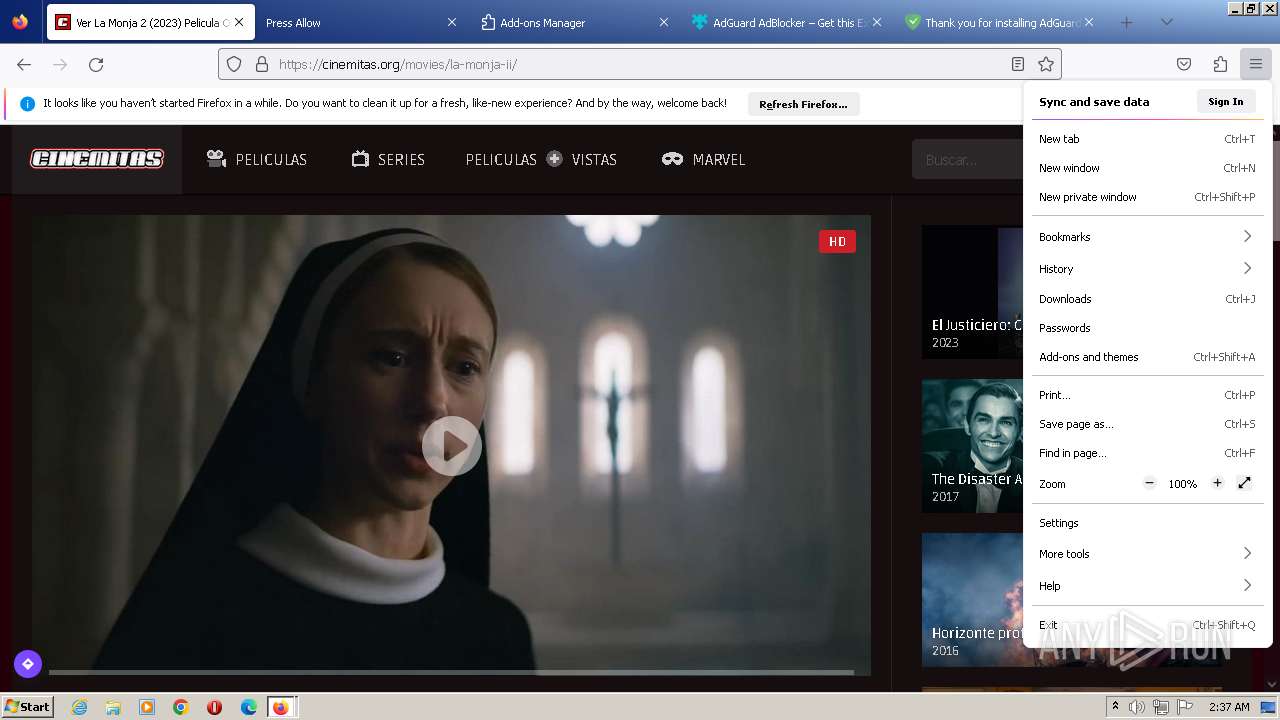Open the PELICULAS navigation link
The image size is (1280, 720).
point(257,159)
